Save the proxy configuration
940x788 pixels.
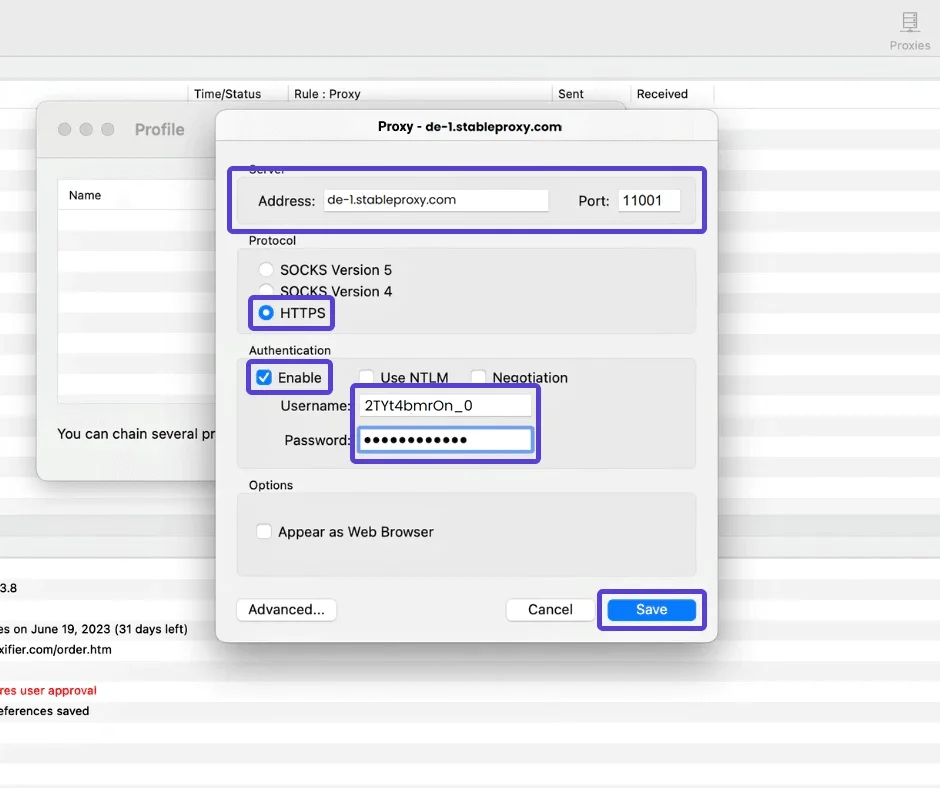click(651, 609)
